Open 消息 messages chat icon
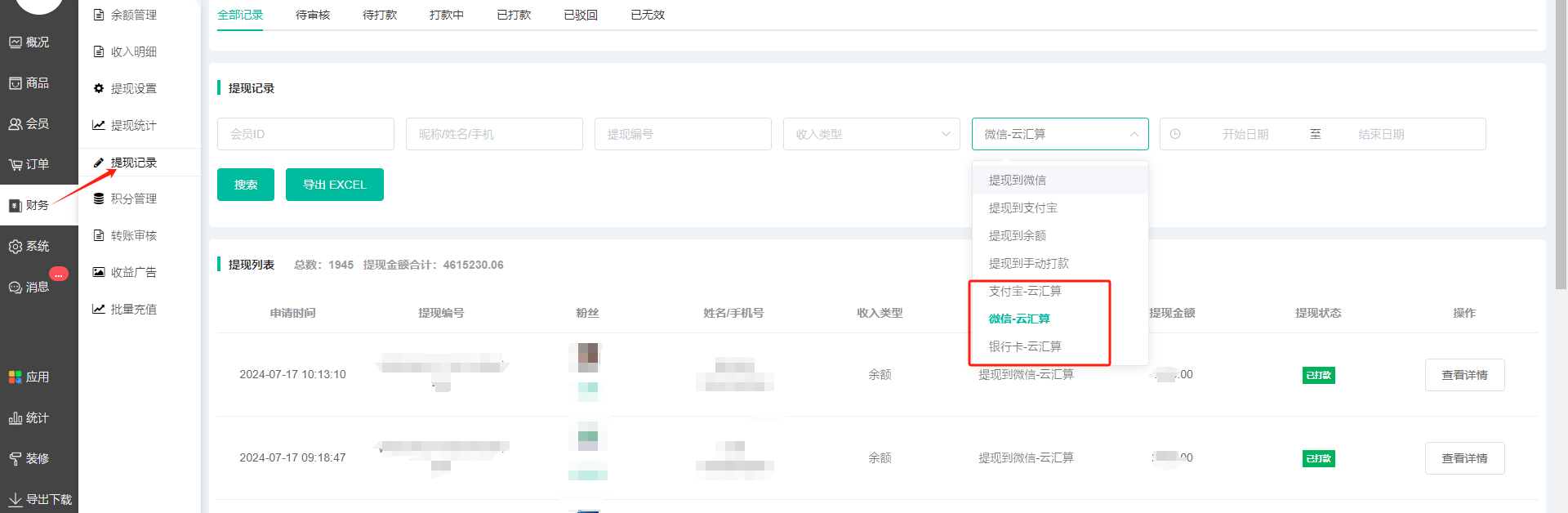This screenshot has width=1568, height=513. [x=16, y=288]
